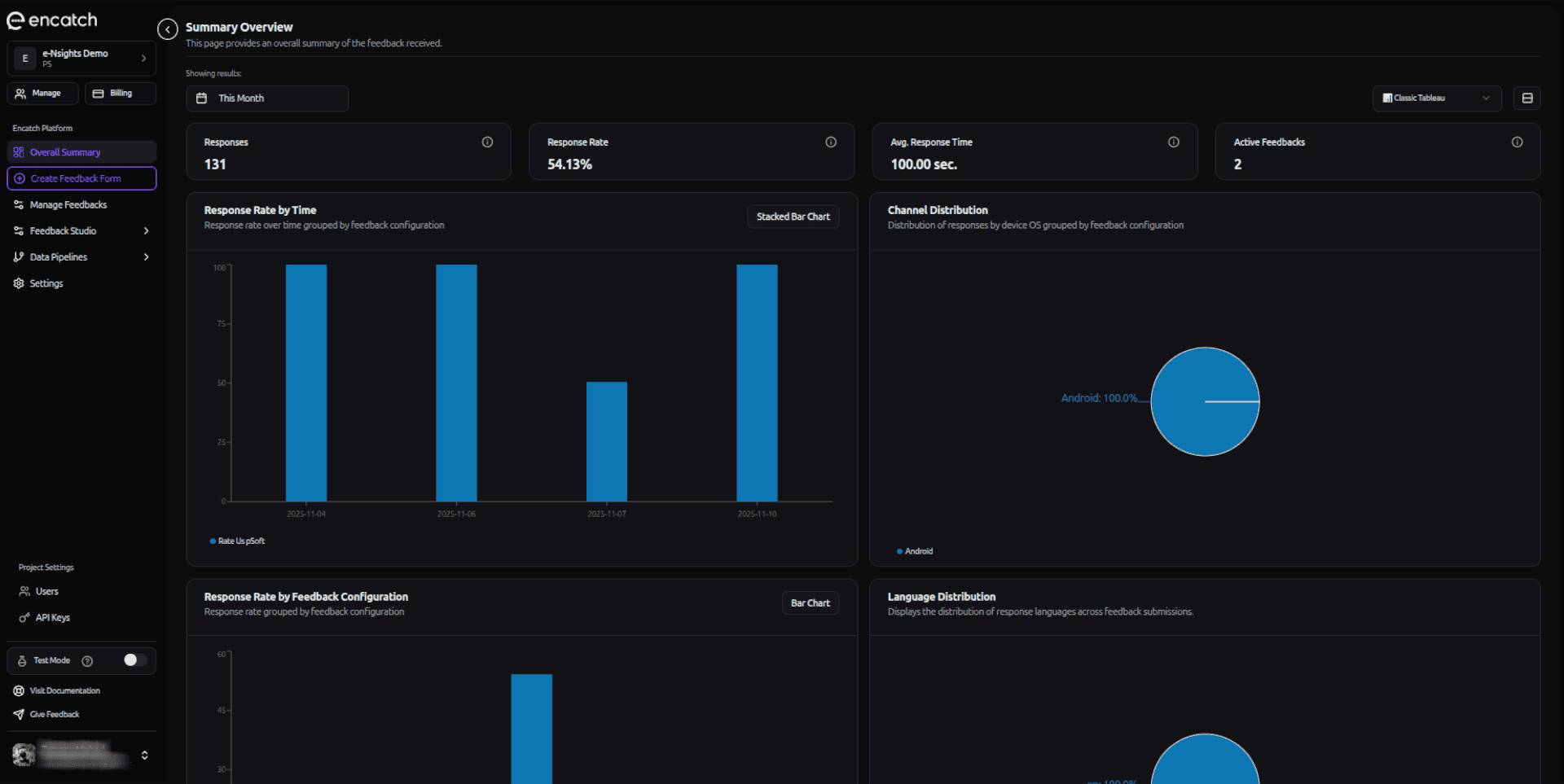Click the API Keys key icon

24,617
